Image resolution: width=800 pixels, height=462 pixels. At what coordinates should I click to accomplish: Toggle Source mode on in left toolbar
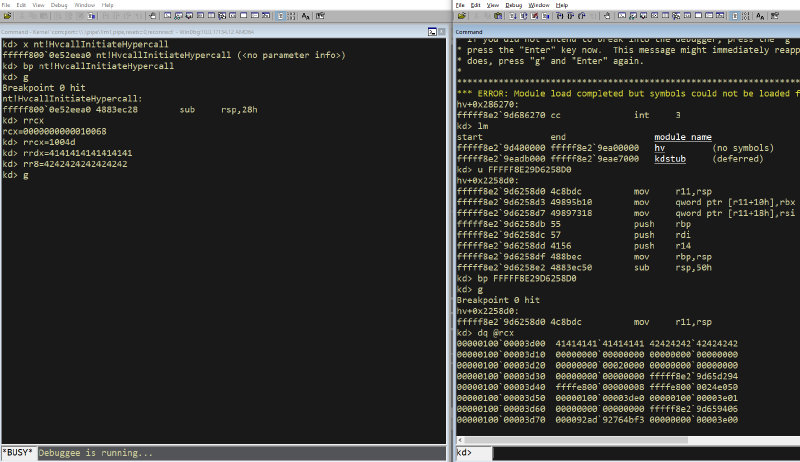pyautogui.click(x=278, y=17)
